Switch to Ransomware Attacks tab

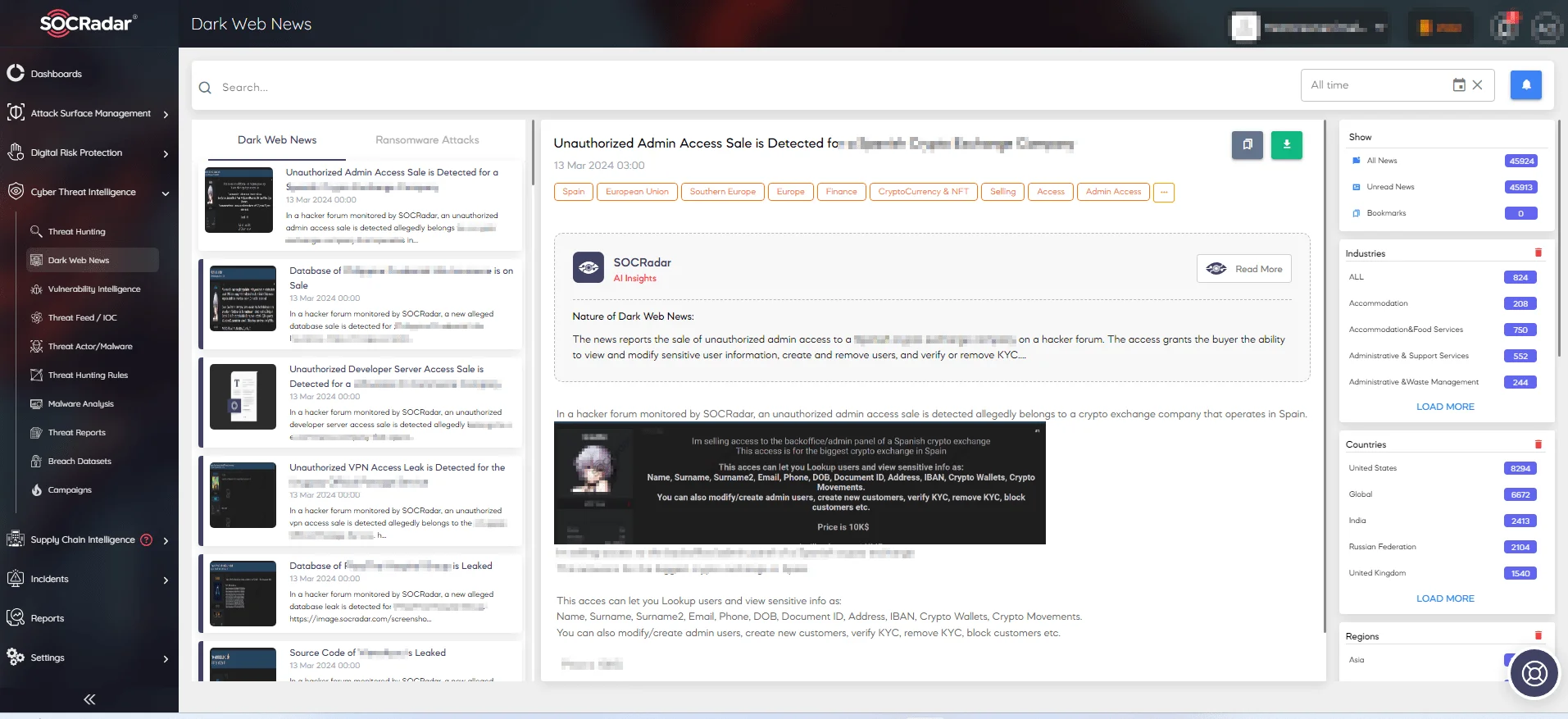[x=427, y=140]
